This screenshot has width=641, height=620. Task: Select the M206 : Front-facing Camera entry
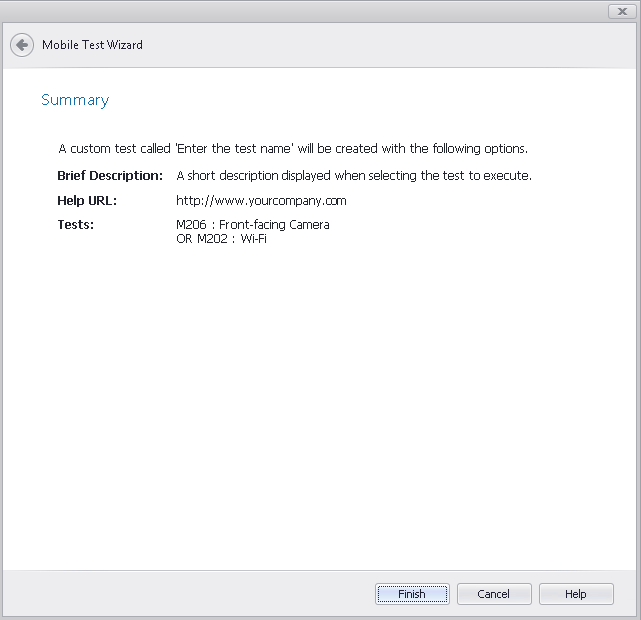(252, 225)
